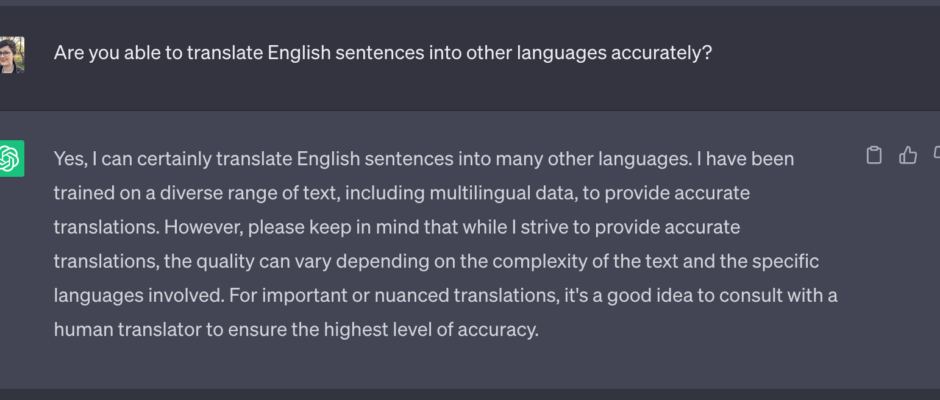Click the phrase 'good idea to consult'

click(x=694, y=296)
